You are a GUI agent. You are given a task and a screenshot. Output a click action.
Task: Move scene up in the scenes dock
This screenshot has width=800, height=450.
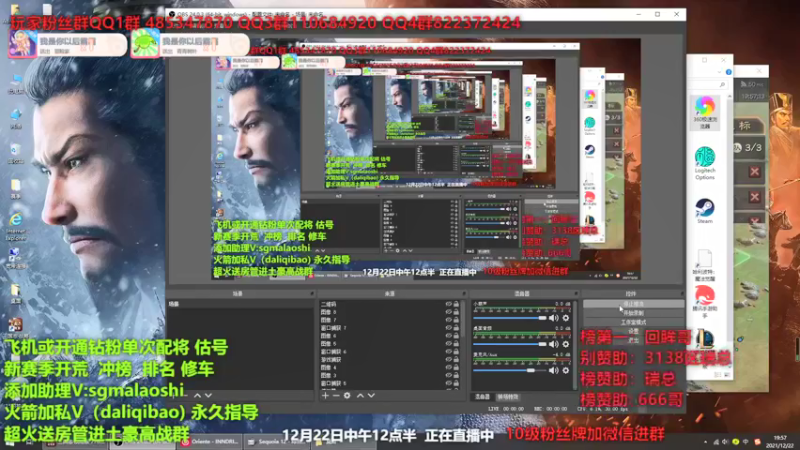tap(198, 395)
